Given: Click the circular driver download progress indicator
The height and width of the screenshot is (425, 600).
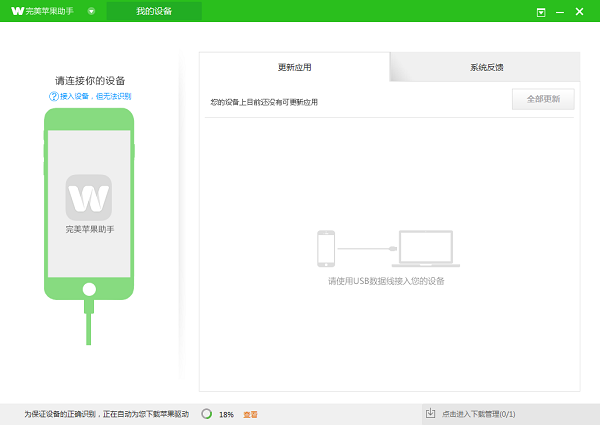Looking at the screenshot, I should 207,414.
